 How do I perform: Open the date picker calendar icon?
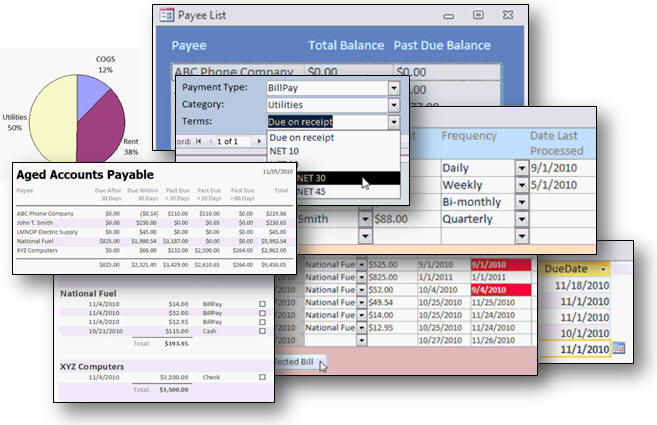pyautogui.click(x=618, y=348)
